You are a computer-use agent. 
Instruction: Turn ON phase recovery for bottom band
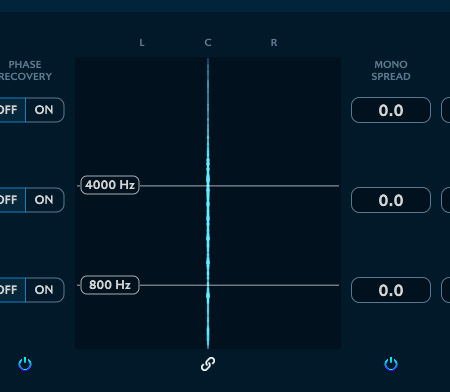[45, 290]
